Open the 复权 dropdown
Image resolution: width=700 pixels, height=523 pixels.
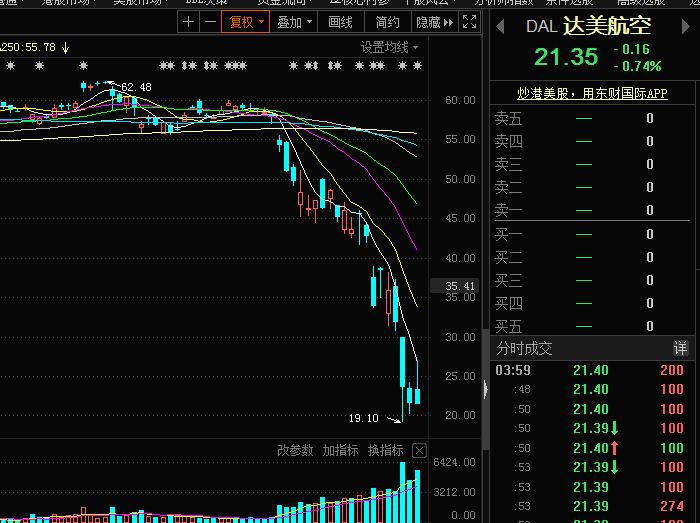click(x=246, y=22)
